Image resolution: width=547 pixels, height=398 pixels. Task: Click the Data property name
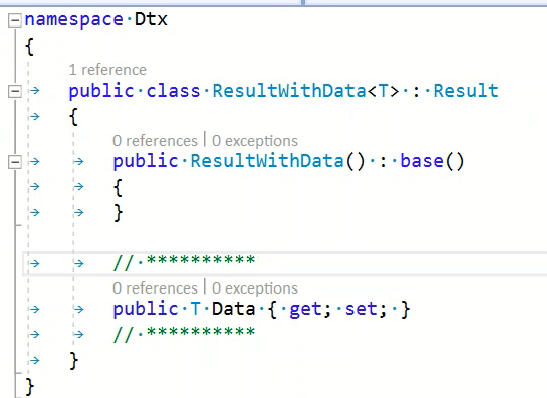tap(233, 309)
